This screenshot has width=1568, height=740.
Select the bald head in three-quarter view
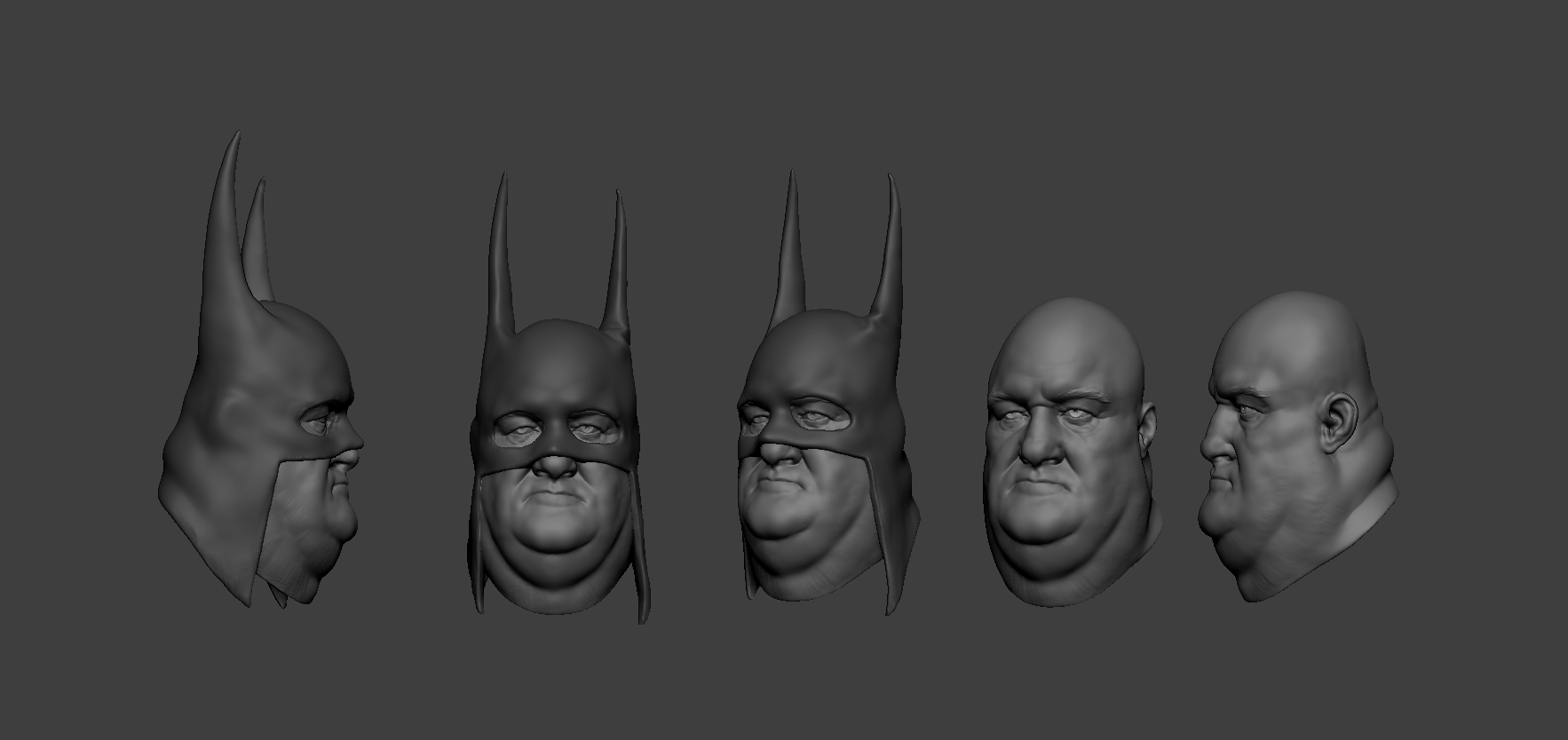pos(1072,453)
